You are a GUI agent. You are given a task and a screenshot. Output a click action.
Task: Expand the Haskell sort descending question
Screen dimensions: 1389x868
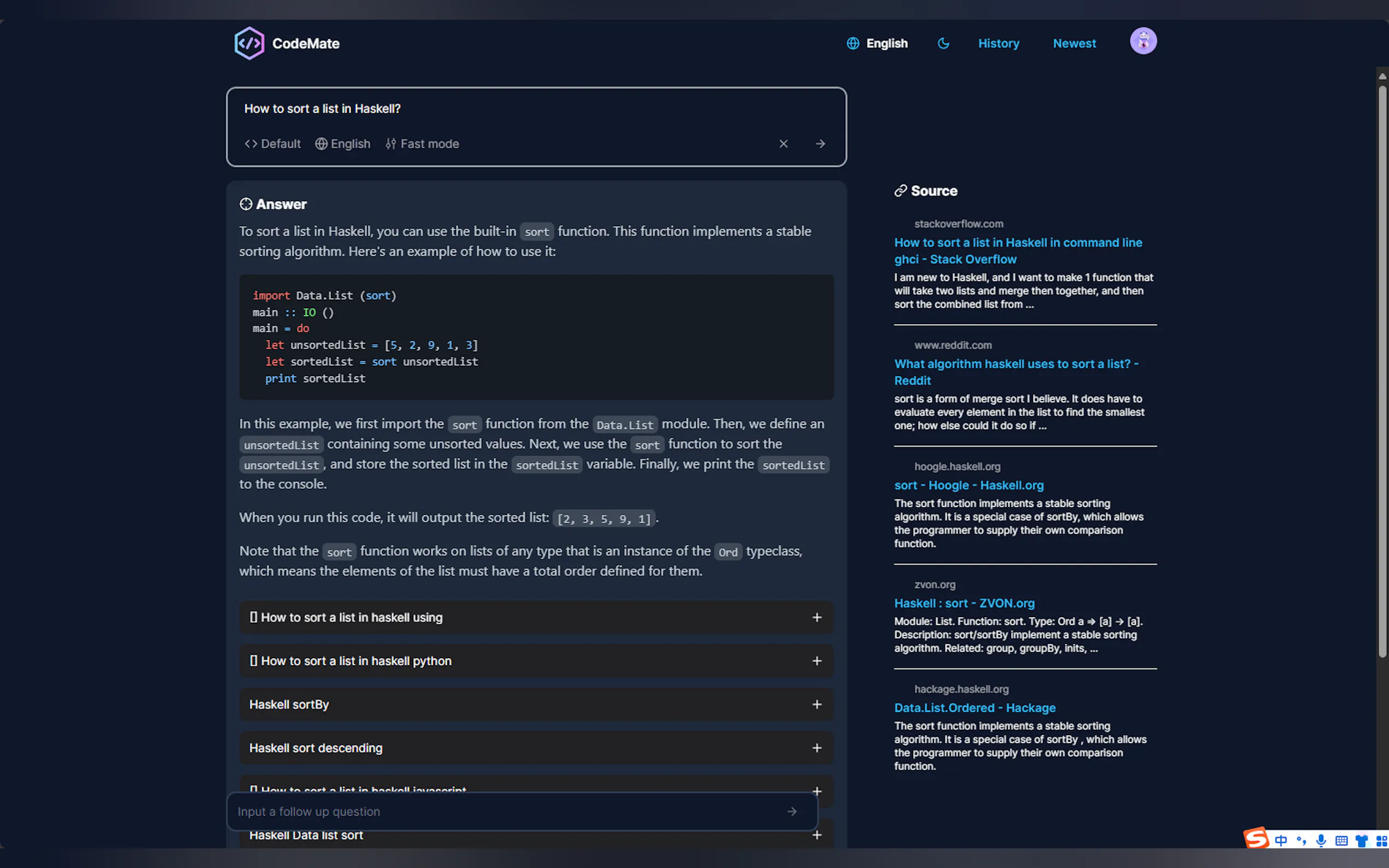536,748
